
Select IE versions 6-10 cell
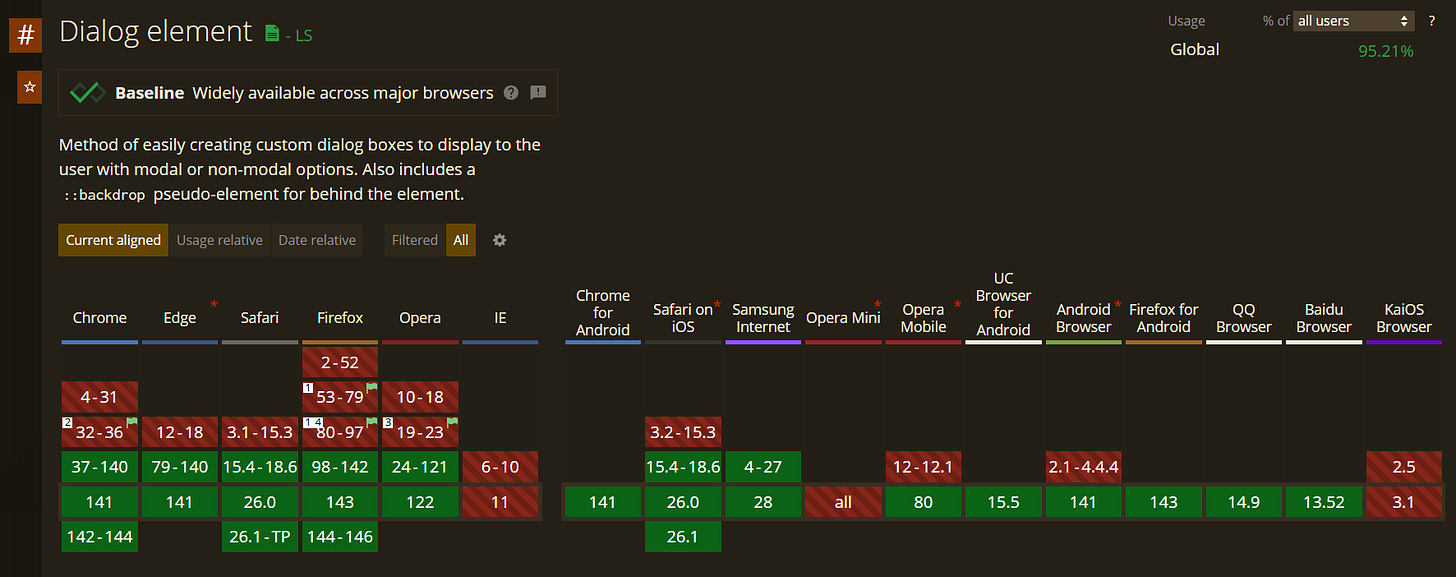click(x=500, y=467)
